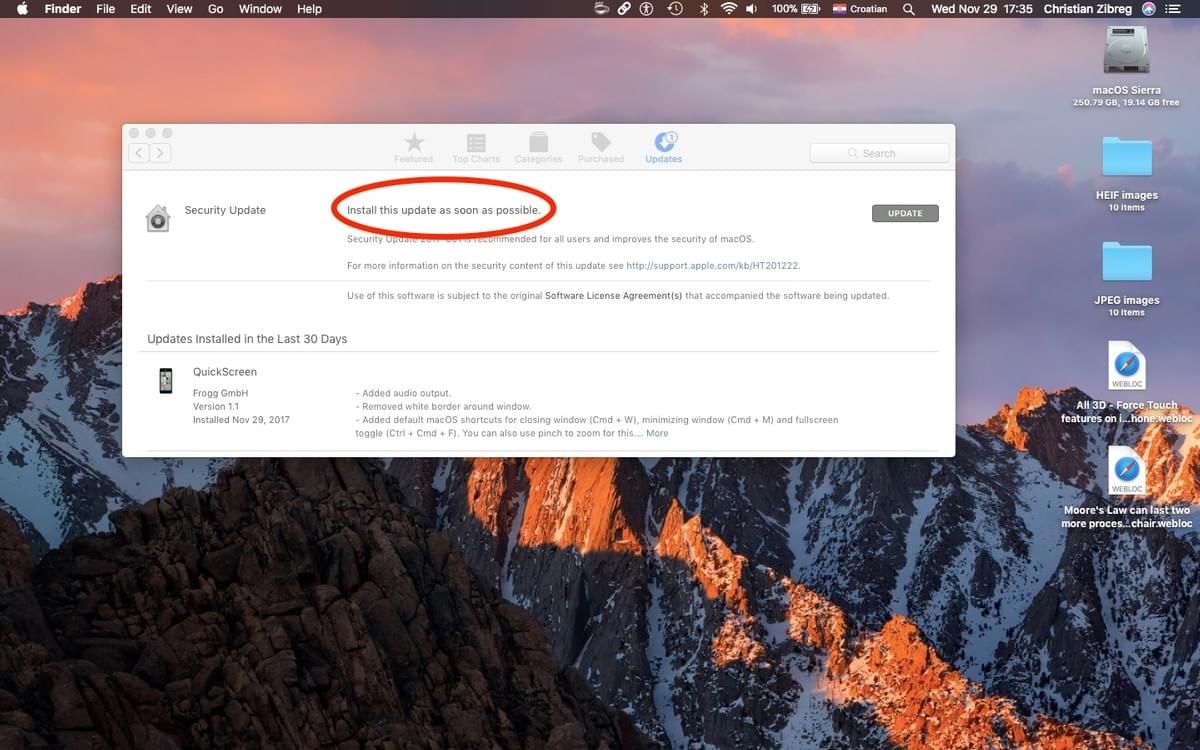Switch to the Top Charts tab

point(476,148)
